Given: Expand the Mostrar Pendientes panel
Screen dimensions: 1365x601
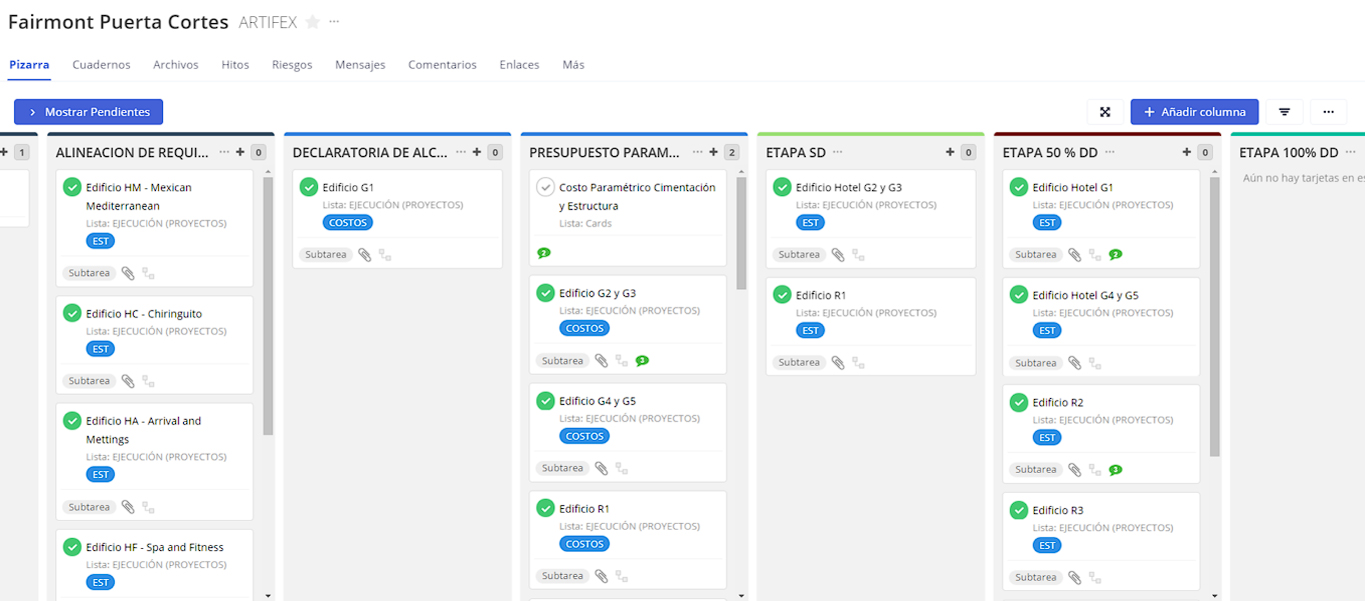Looking at the screenshot, I should [88, 112].
